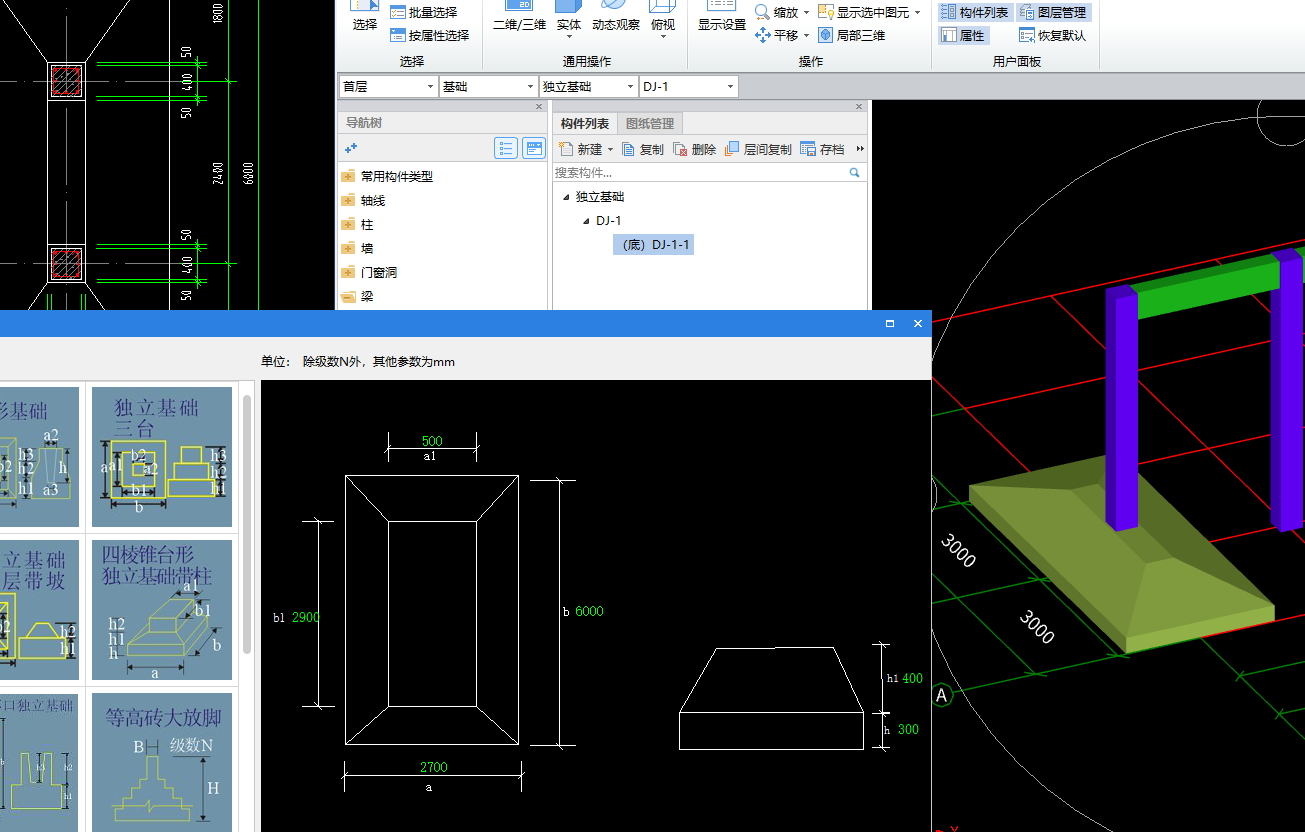
Task: Click the 俯视 top view icon
Action: [662, 6]
